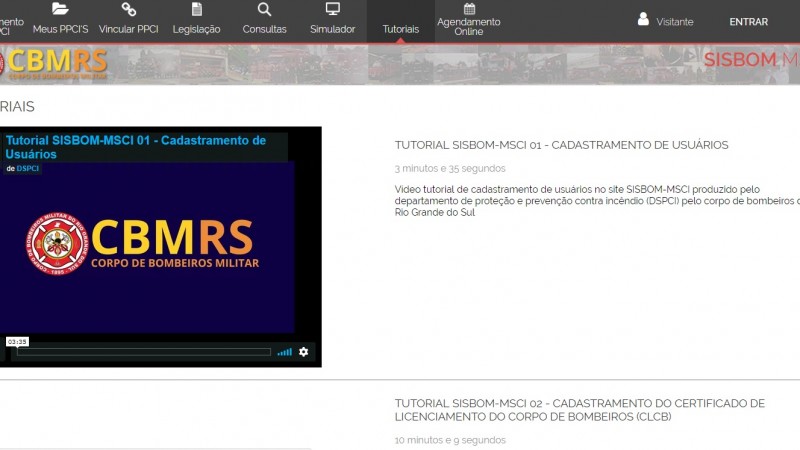Go to Vincular PPCI menu label
The height and width of the screenshot is (450, 800).
pos(129,29)
